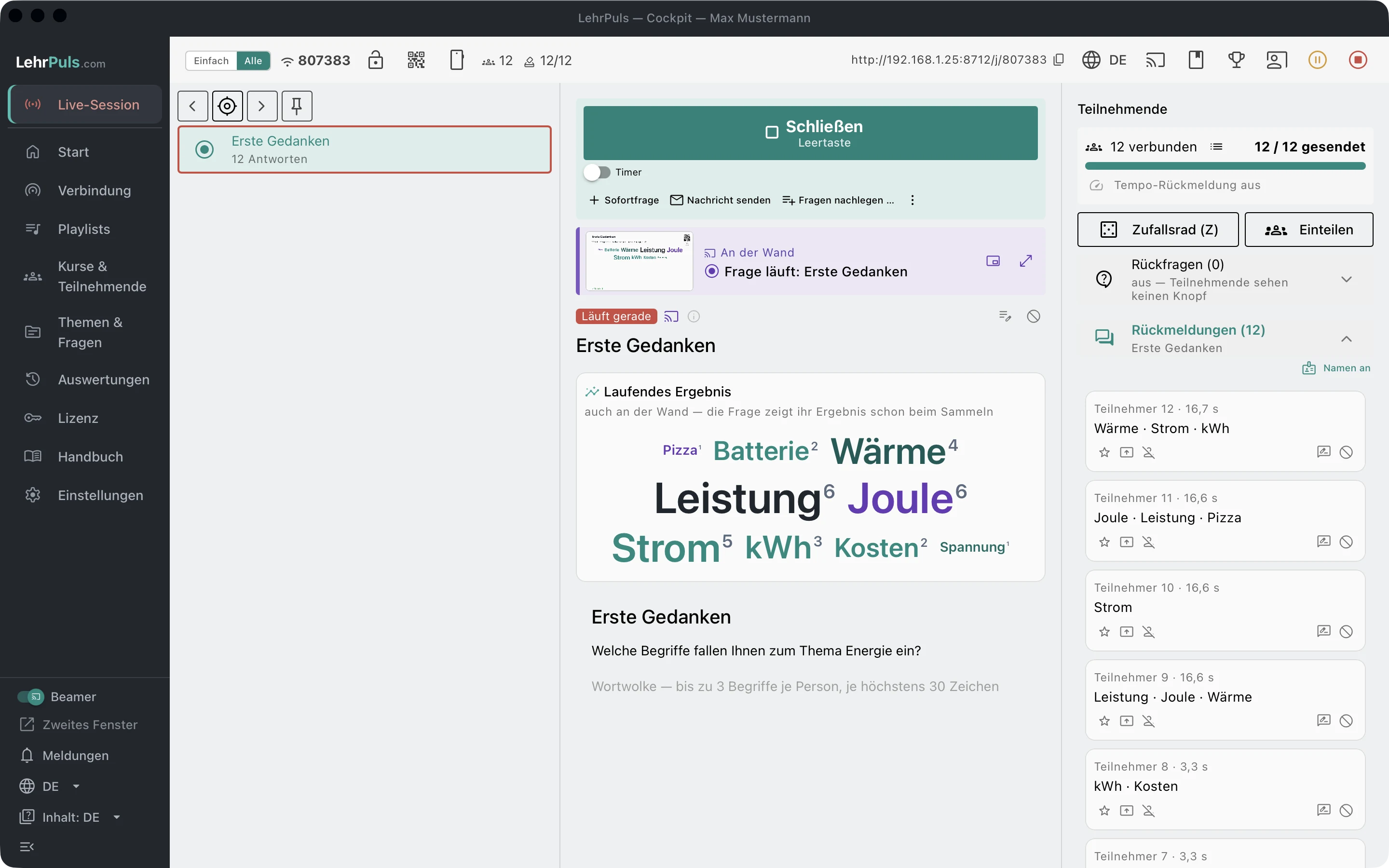Toggle Namen an for responses
The height and width of the screenshot is (868, 1389).
tap(1336, 368)
